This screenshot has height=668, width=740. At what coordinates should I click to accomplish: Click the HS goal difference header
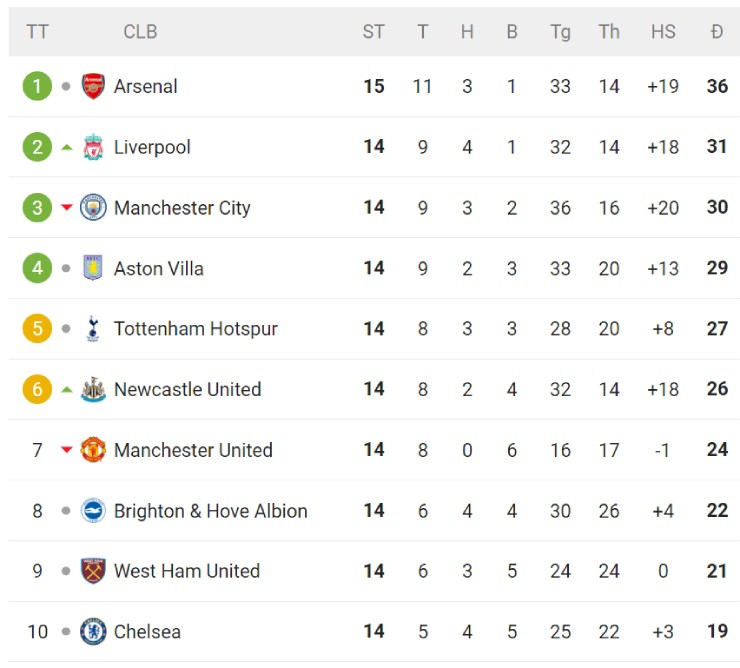(x=663, y=32)
